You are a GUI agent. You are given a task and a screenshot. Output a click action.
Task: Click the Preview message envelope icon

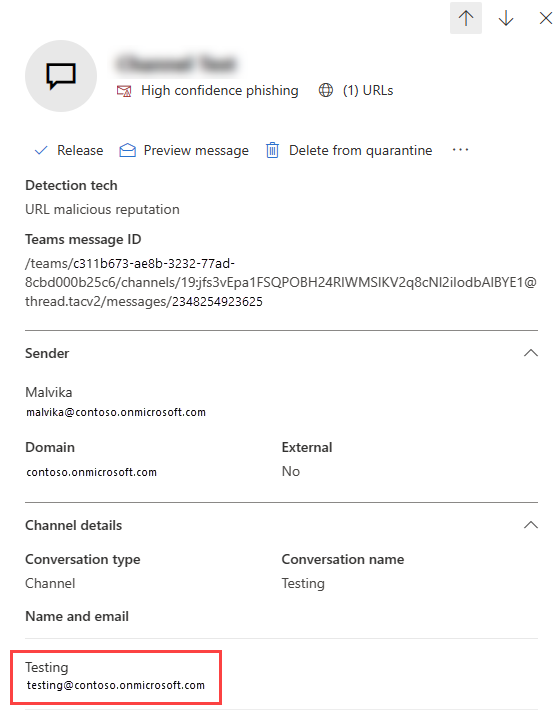pos(127,150)
